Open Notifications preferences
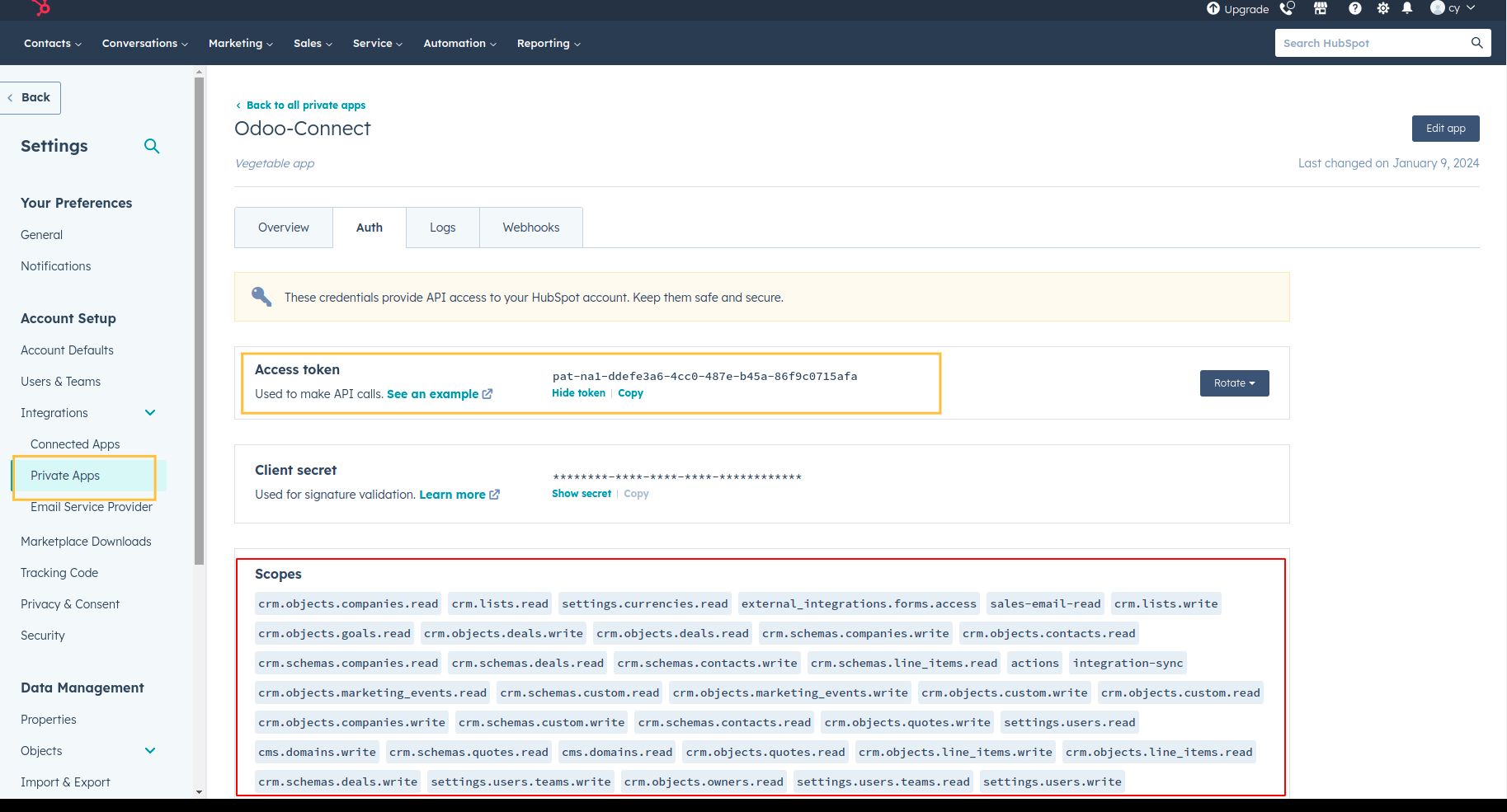Screen dimensions: 1507x812 coord(56,266)
